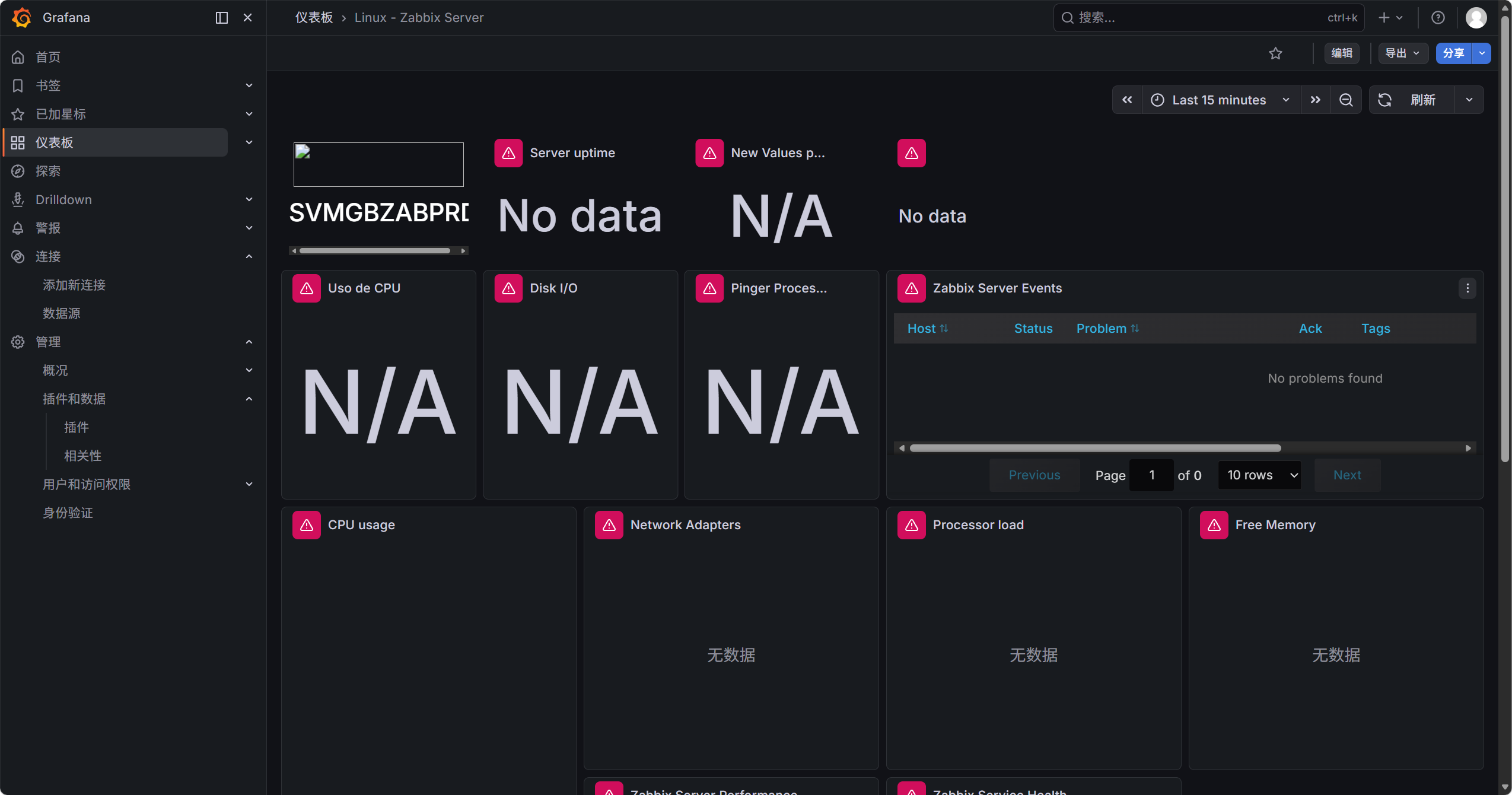
Task: Open the 警报 alerting menu item
Action: click(x=48, y=228)
